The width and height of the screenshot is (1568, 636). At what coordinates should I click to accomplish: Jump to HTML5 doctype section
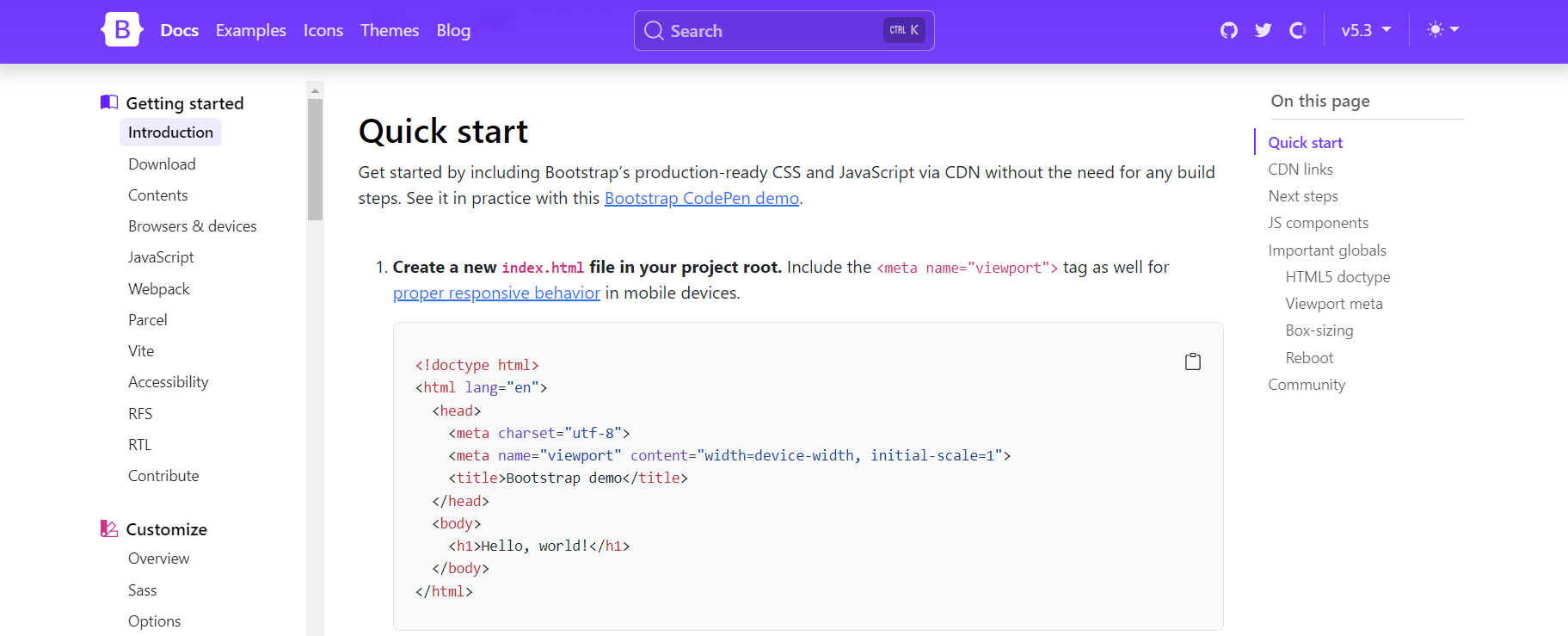tap(1337, 277)
